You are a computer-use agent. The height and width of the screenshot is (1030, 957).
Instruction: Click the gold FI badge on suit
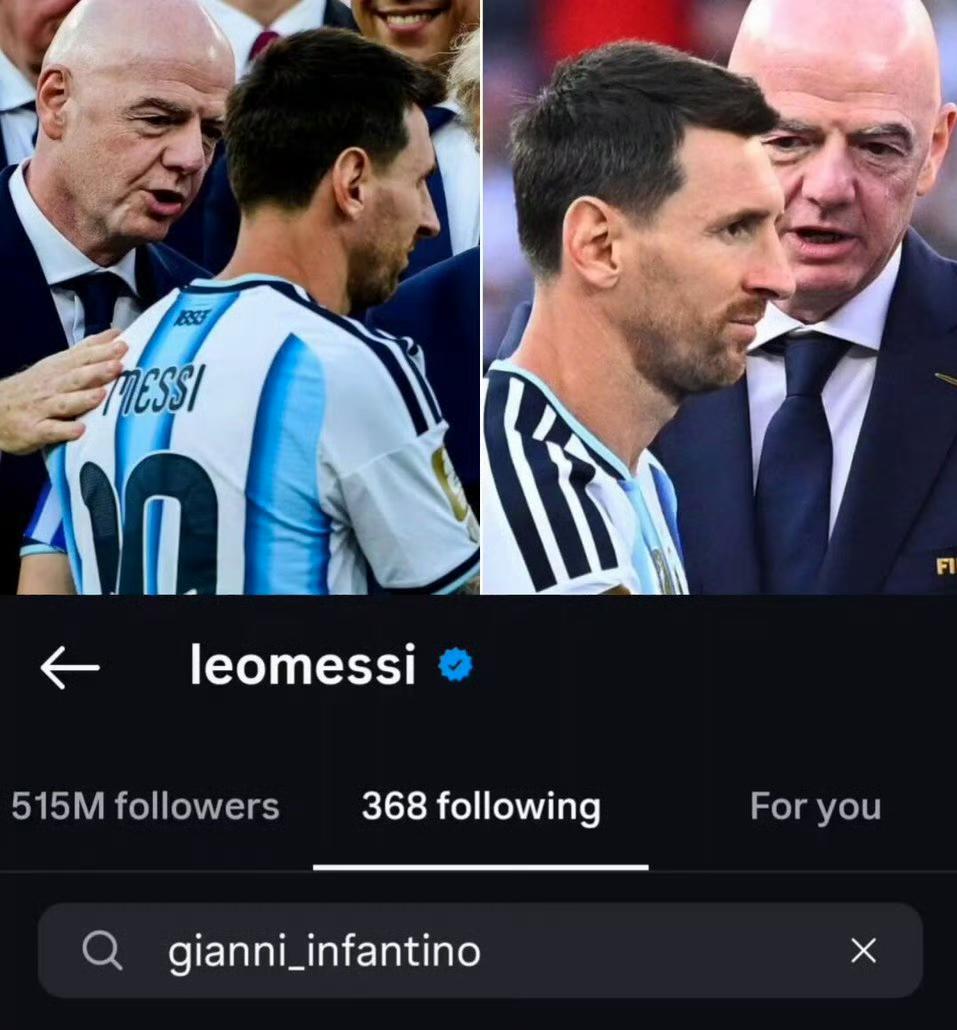click(x=946, y=566)
